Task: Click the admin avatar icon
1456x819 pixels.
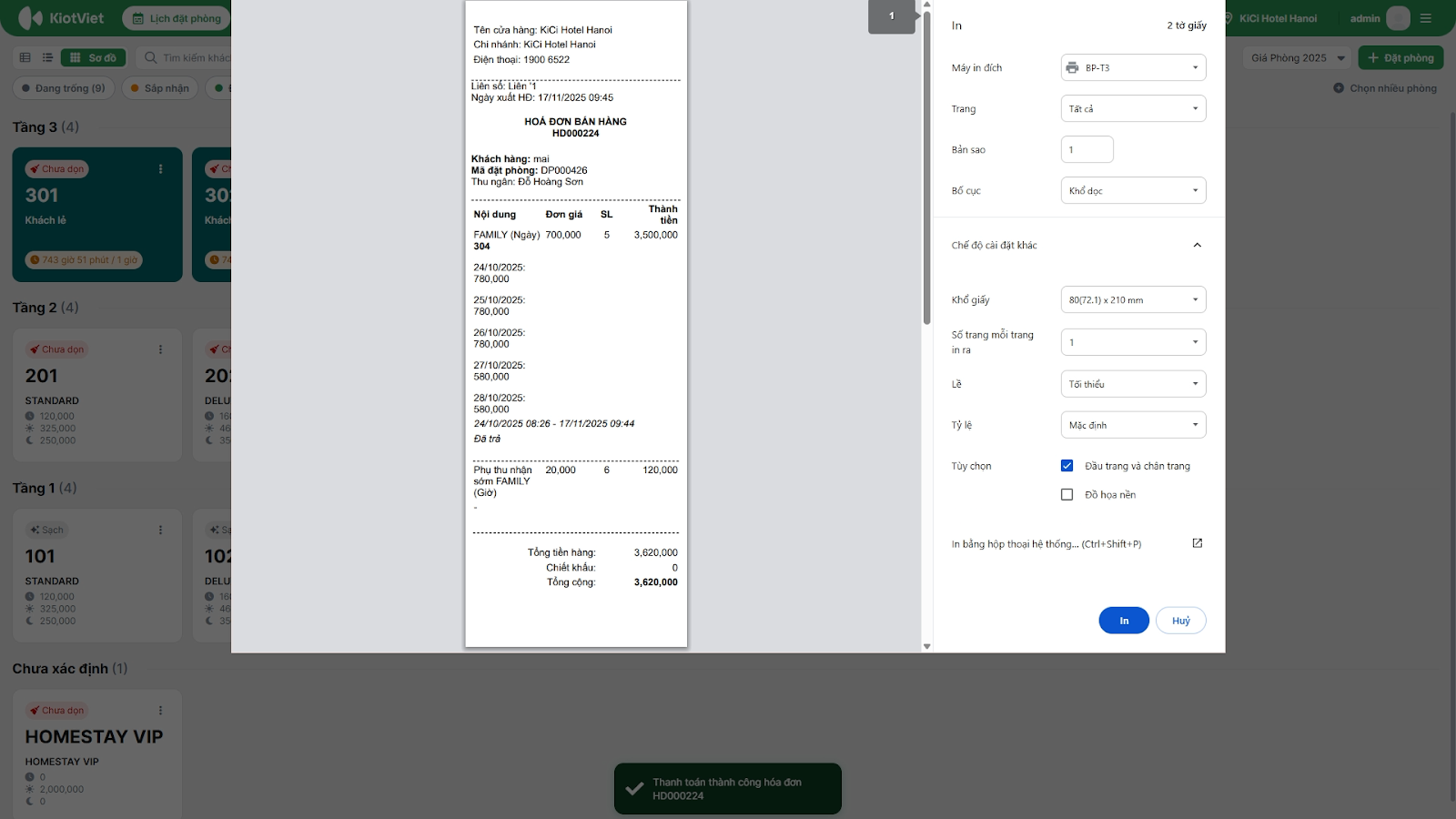Action: click(1399, 18)
